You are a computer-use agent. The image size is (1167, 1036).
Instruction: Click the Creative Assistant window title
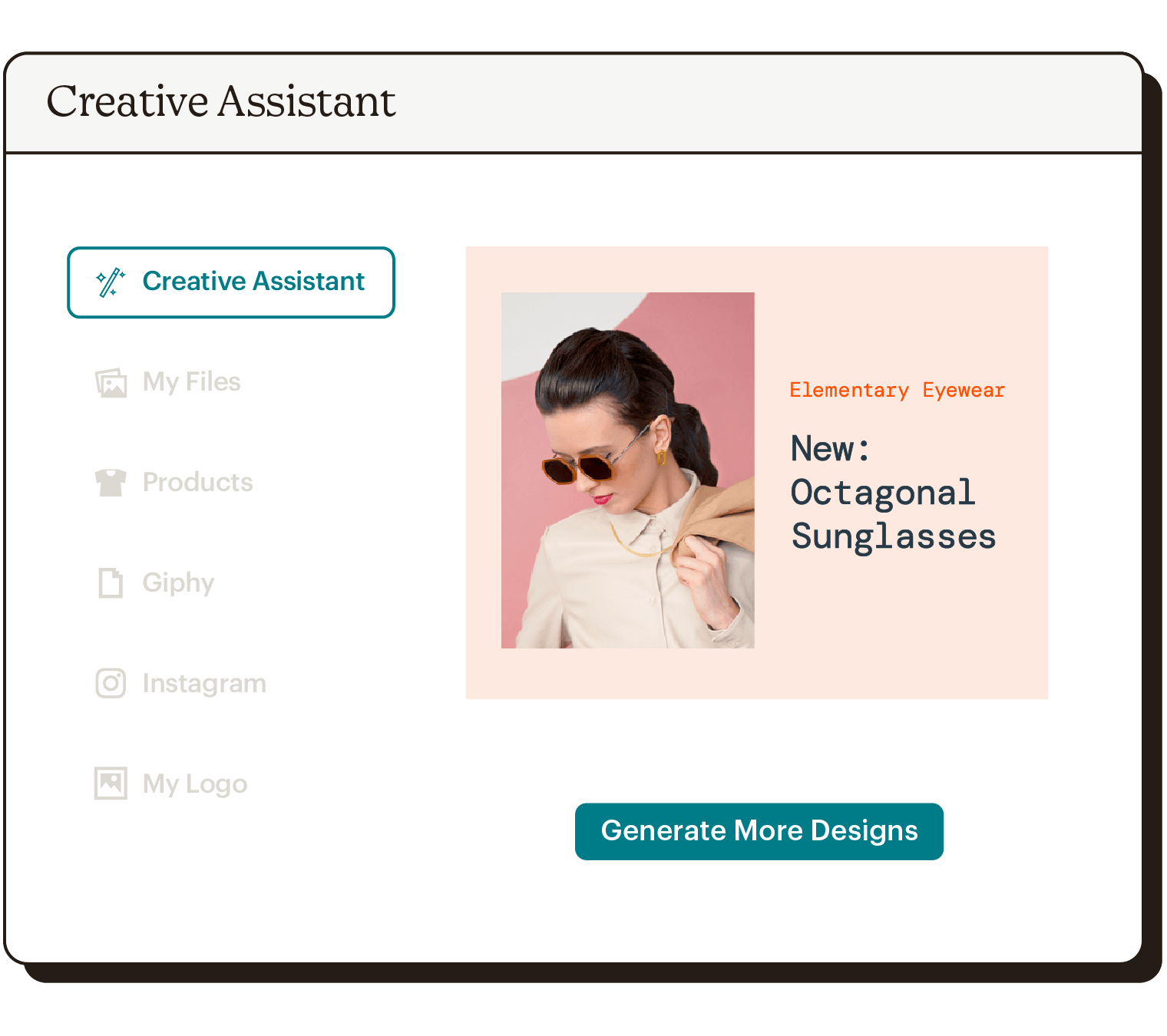pos(221,102)
